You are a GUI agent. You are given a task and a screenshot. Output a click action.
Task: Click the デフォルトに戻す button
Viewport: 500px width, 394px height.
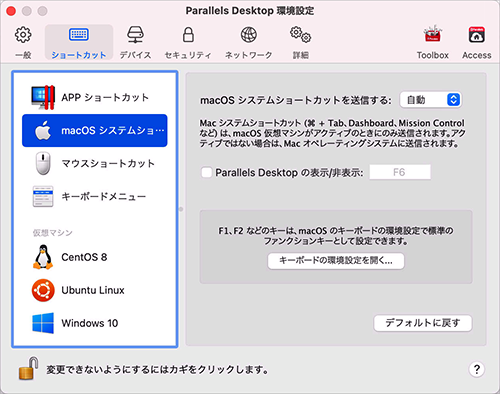(423, 323)
